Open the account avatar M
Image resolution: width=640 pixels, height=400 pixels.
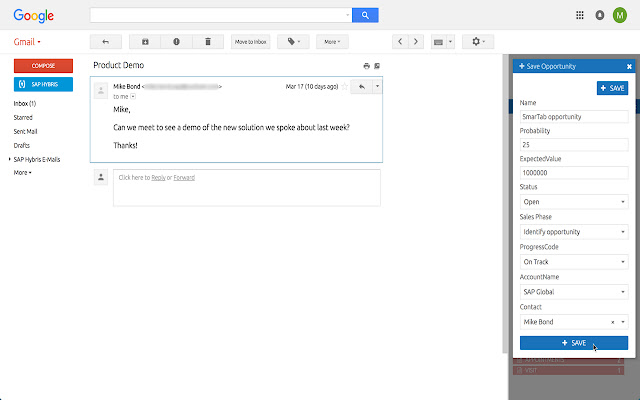tap(620, 16)
